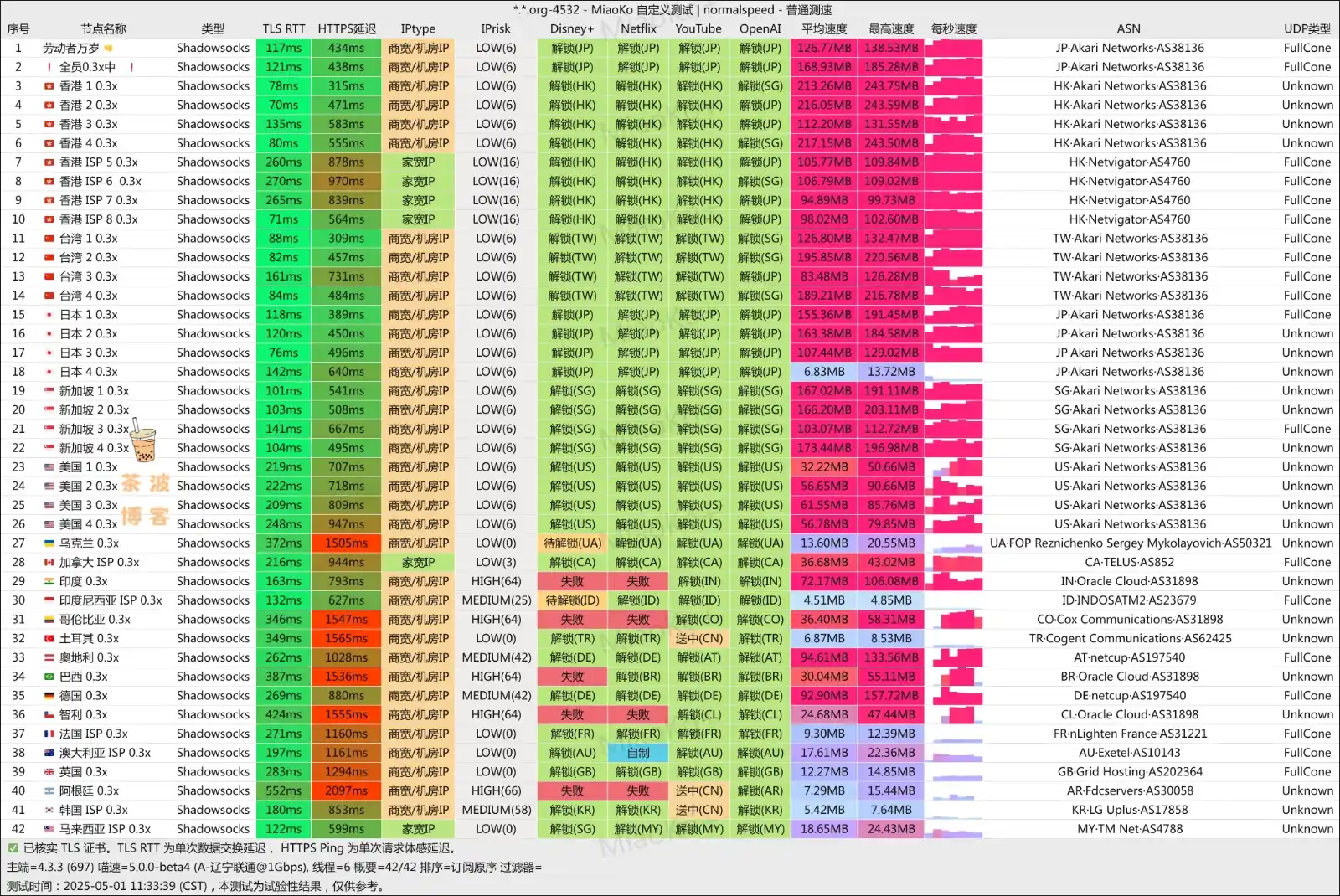1340x896 pixels.
Task: Select the ASN column header
Action: (x=1128, y=28)
